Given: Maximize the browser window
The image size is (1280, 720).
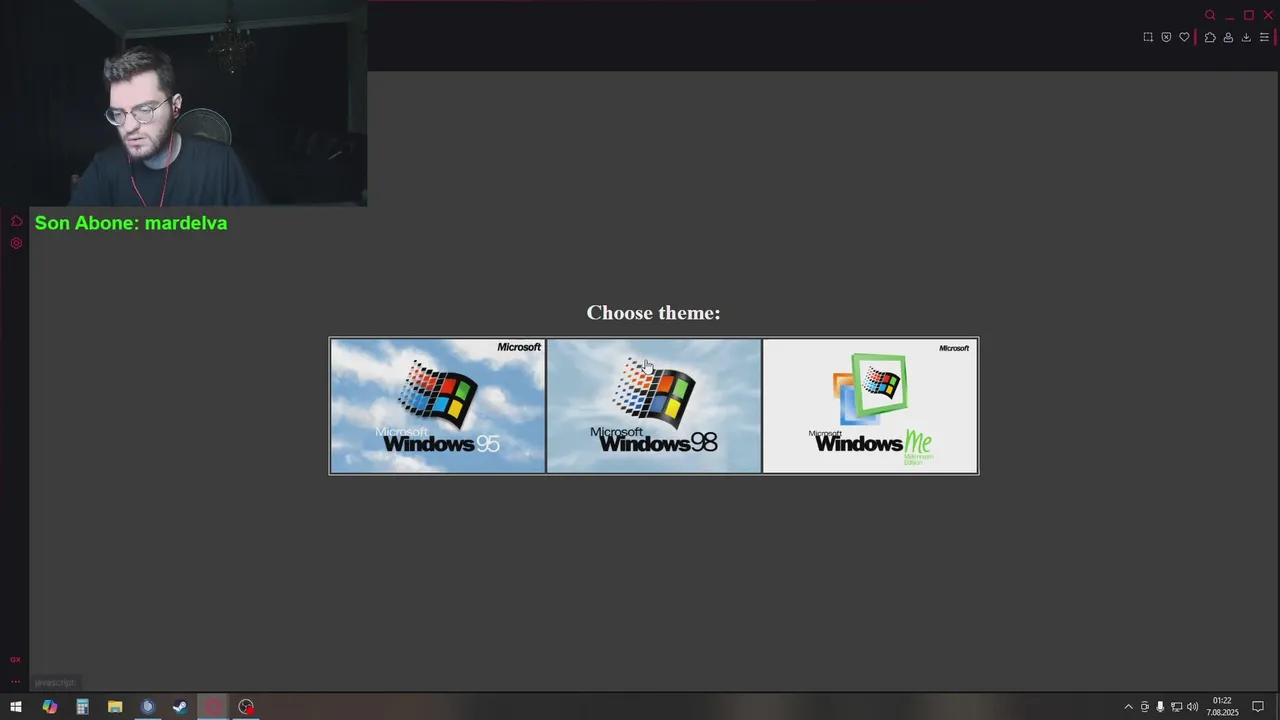Looking at the screenshot, I should click(x=1249, y=15).
